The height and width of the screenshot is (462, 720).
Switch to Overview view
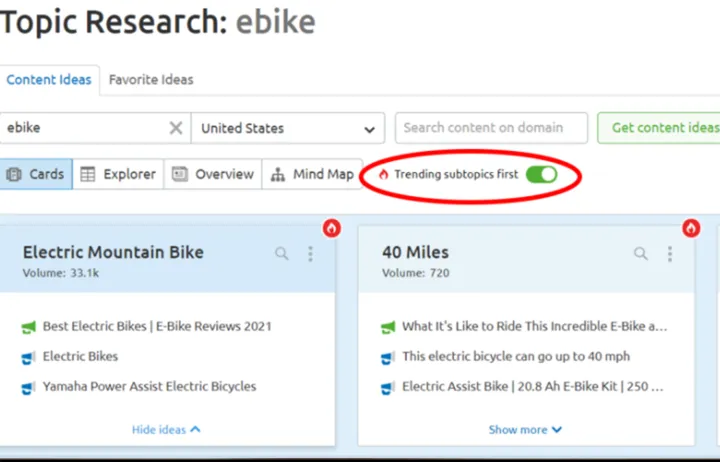tap(213, 174)
